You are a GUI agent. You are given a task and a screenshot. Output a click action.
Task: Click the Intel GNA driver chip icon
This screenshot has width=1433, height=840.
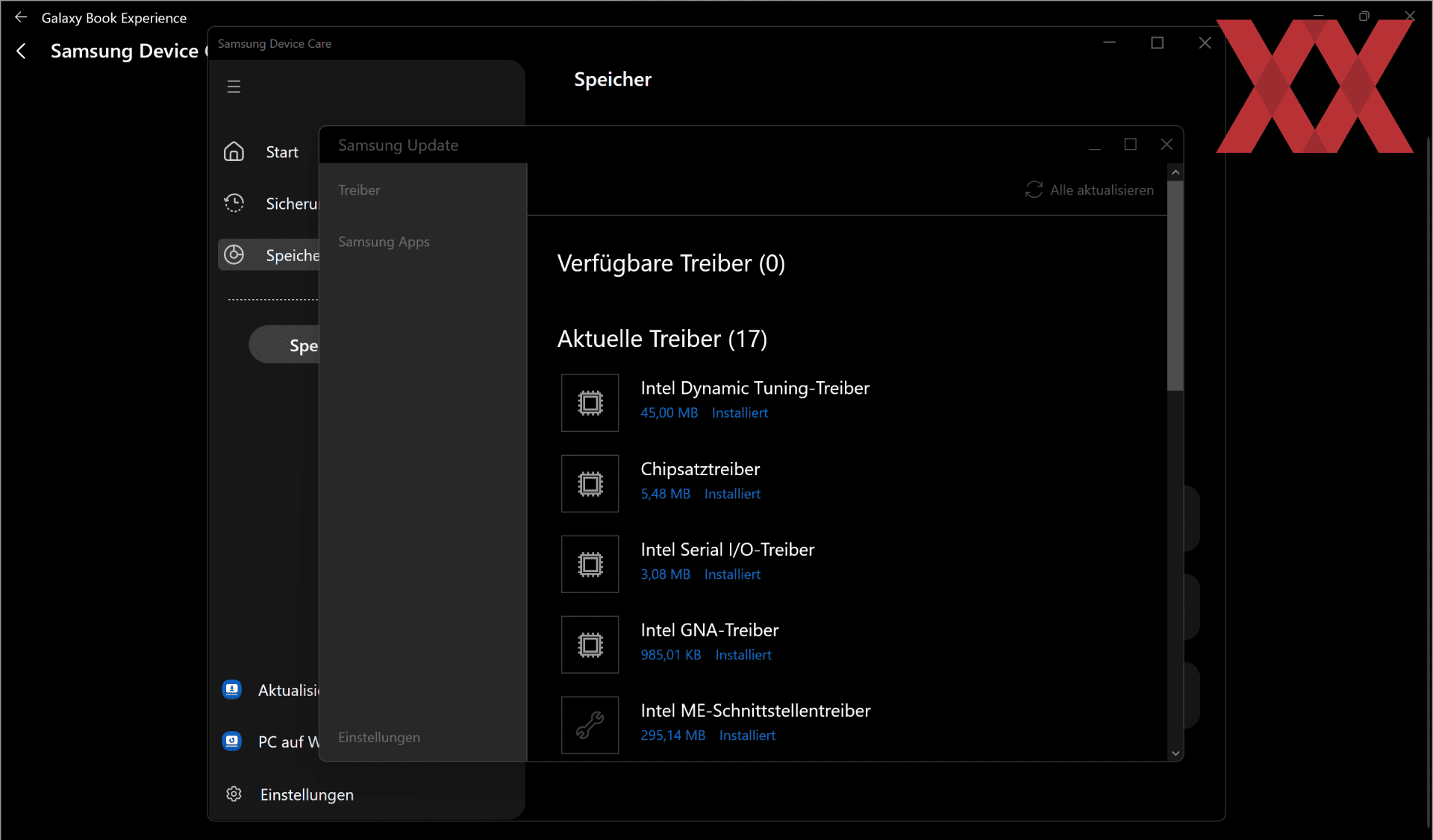pos(590,645)
